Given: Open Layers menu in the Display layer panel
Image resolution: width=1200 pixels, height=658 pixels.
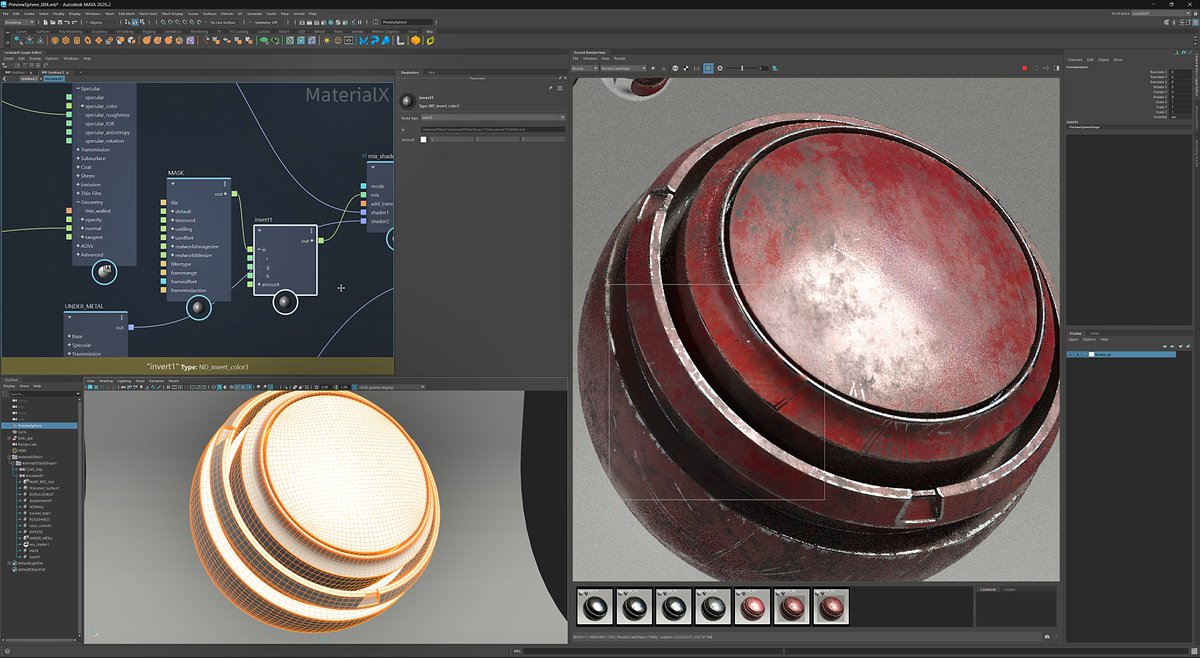Looking at the screenshot, I should coord(1075,340).
